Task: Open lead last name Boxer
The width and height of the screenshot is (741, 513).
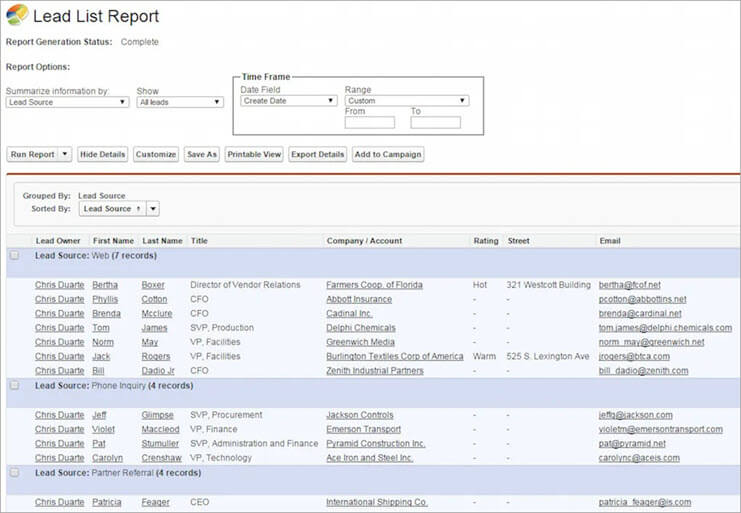Action: click(x=153, y=285)
